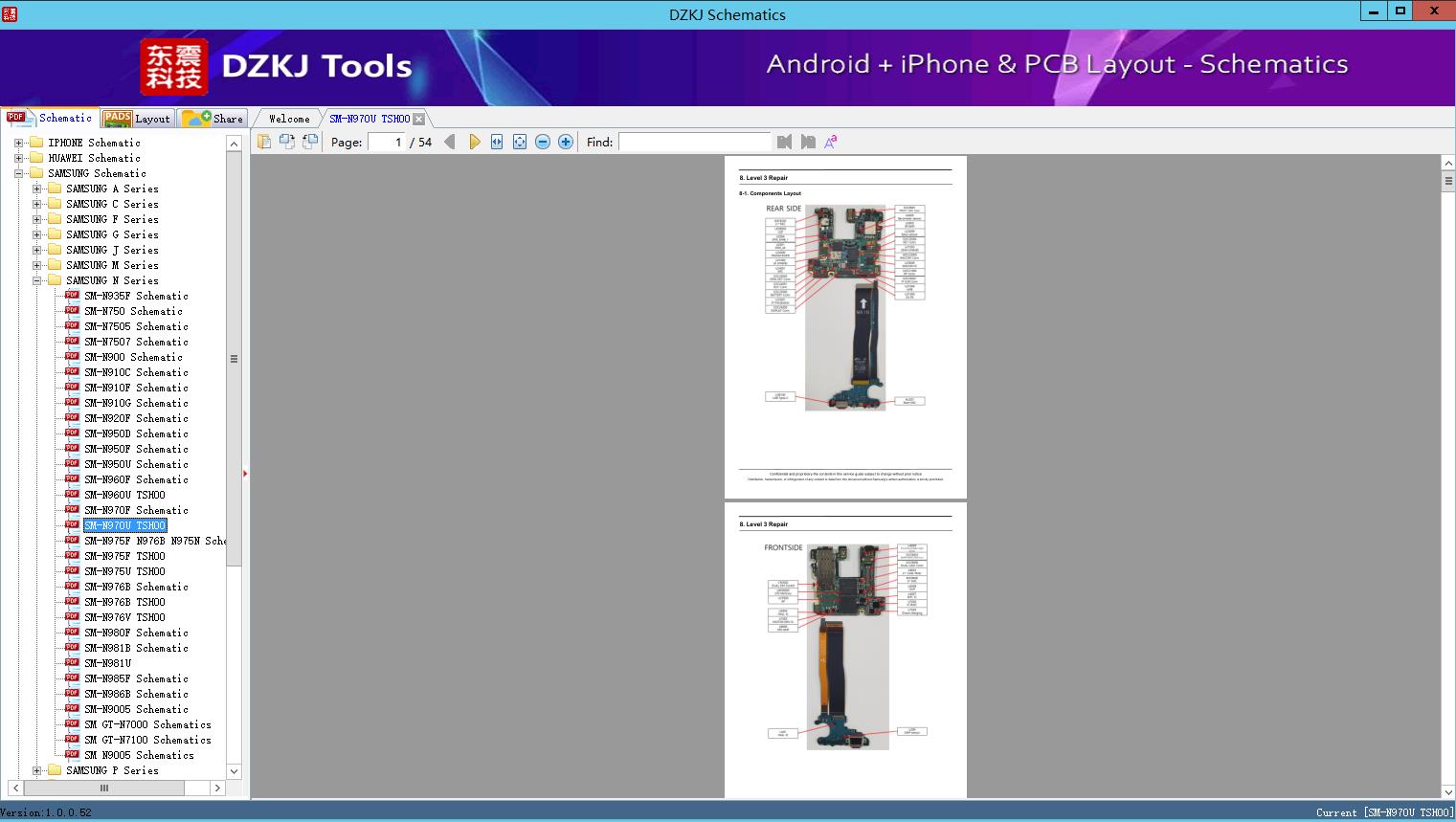
Task: Click the folder icon of HUAWEI Schematic
Action: (x=36, y=158)
